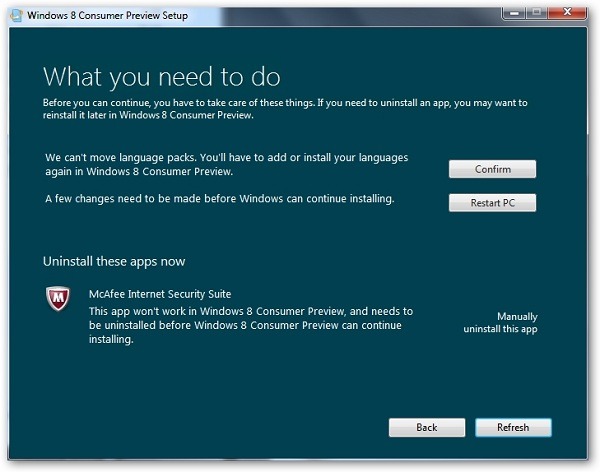Click the 'We can't move language packs' message
The height and width of the screenshot is (472, 600).
click(x=227, y=164)
